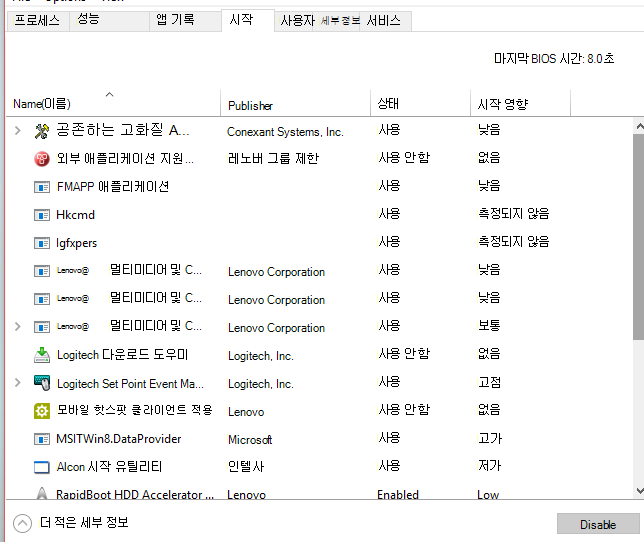Click the FMAPP 애플리케이션 program icon

[41, 187]
